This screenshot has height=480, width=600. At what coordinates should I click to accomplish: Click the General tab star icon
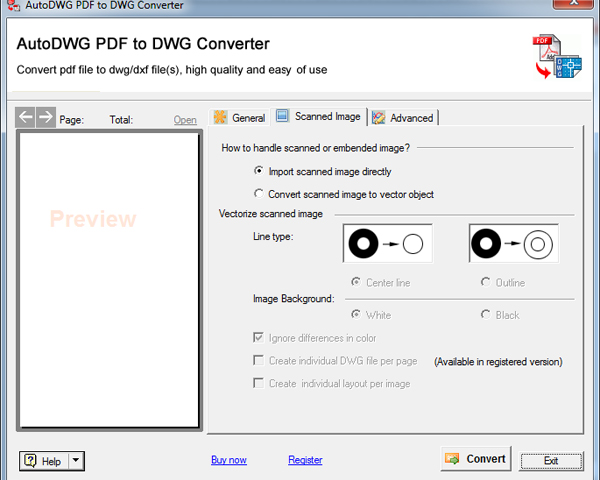coord(220,117)
